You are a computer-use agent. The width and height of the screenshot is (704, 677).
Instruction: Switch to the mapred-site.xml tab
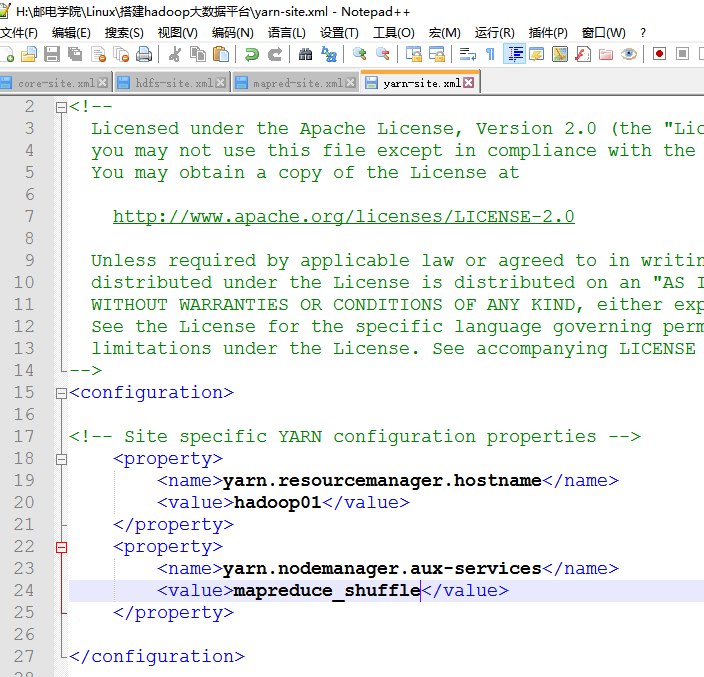coord(296,83)
